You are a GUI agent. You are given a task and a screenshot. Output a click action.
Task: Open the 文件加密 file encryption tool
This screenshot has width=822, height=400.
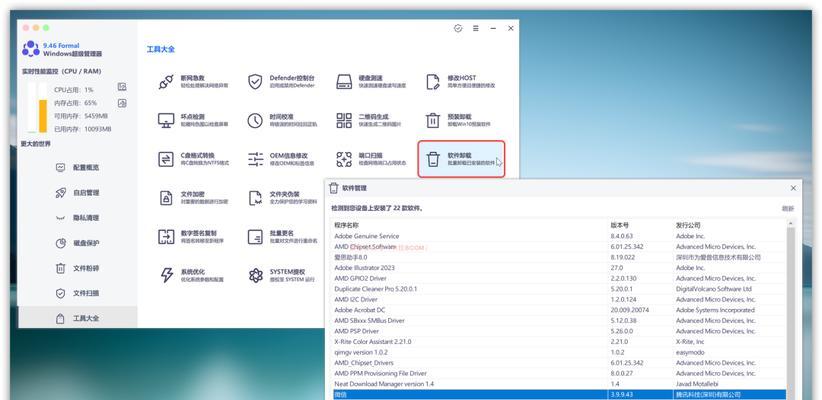193,198
